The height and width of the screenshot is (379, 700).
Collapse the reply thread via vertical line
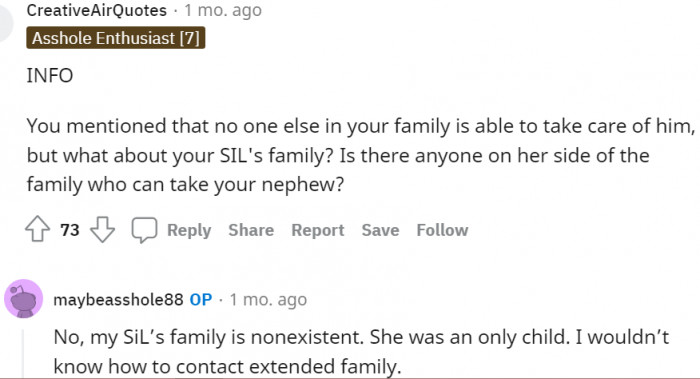(x=23, y=354)
